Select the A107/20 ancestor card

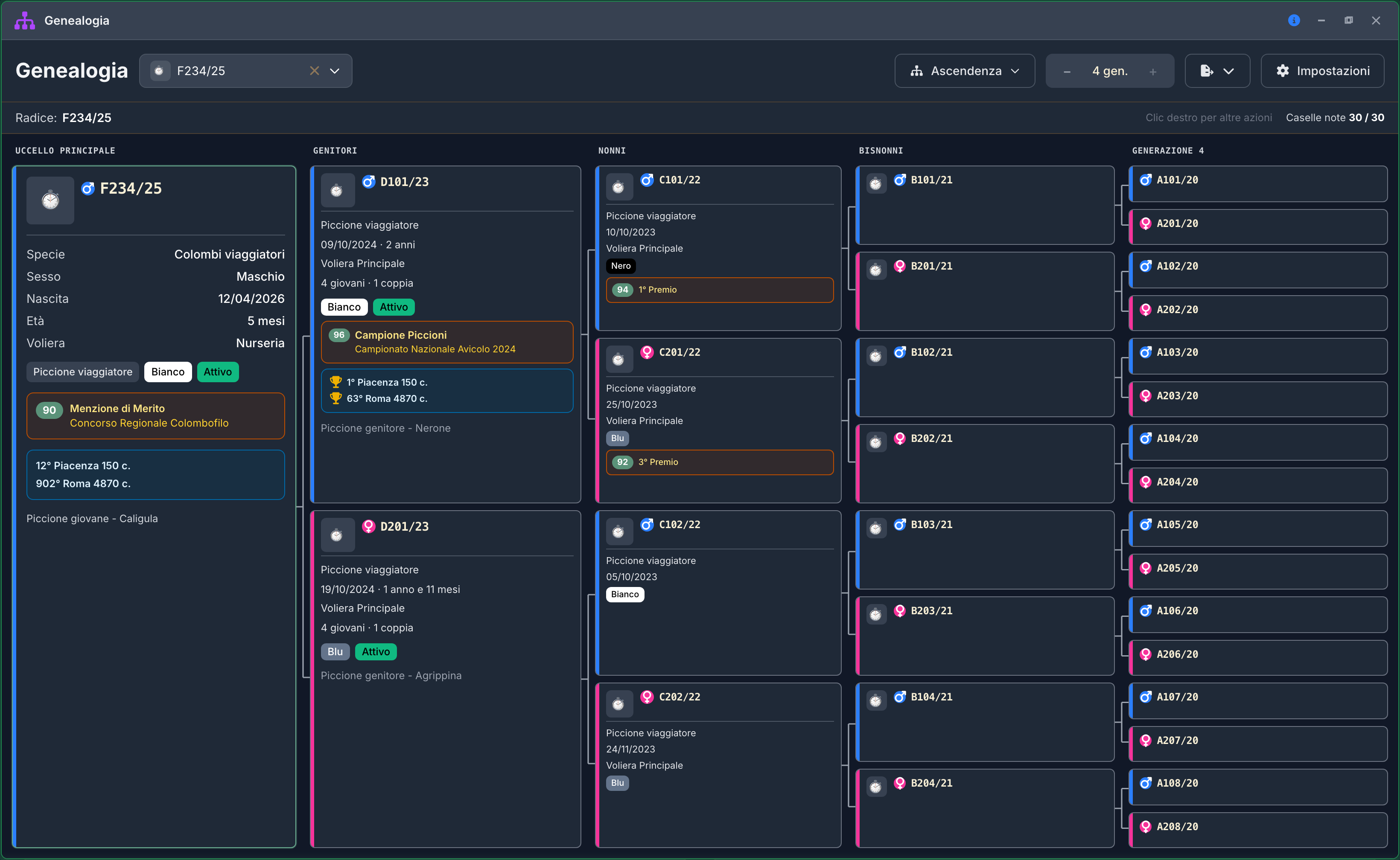tap(1258, 701)
